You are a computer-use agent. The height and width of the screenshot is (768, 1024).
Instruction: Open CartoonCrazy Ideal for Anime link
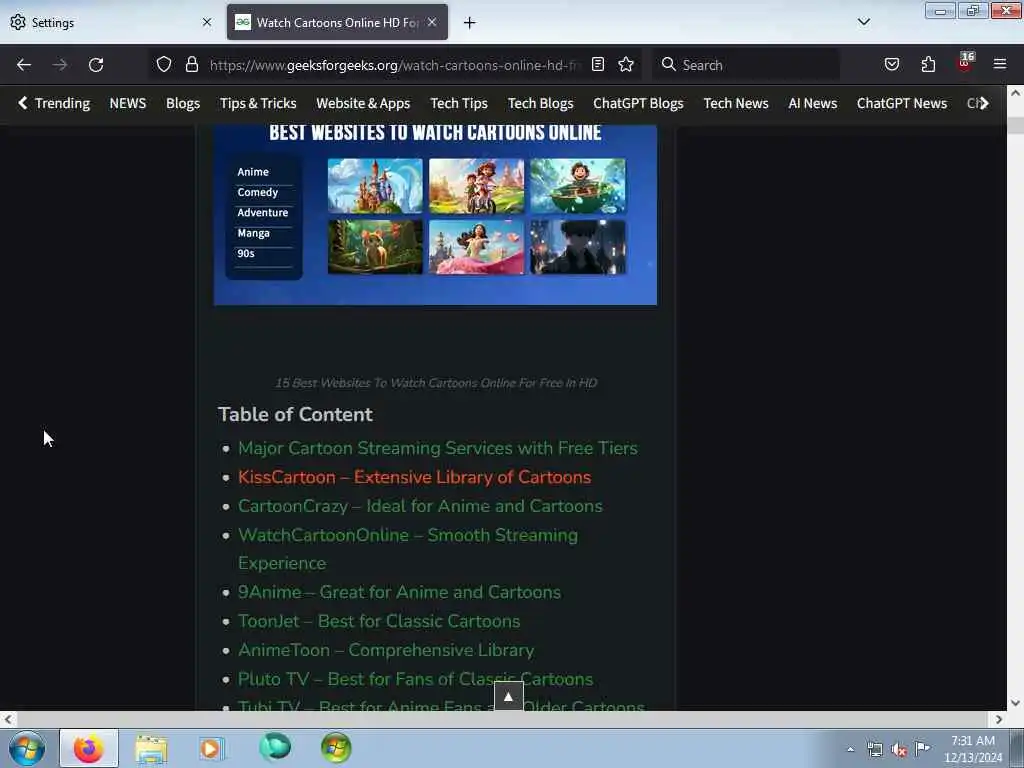point(420,506)
